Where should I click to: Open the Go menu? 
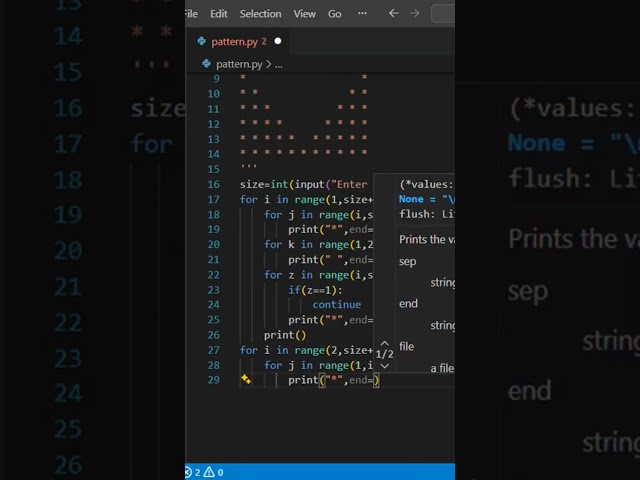coord(335,14)
